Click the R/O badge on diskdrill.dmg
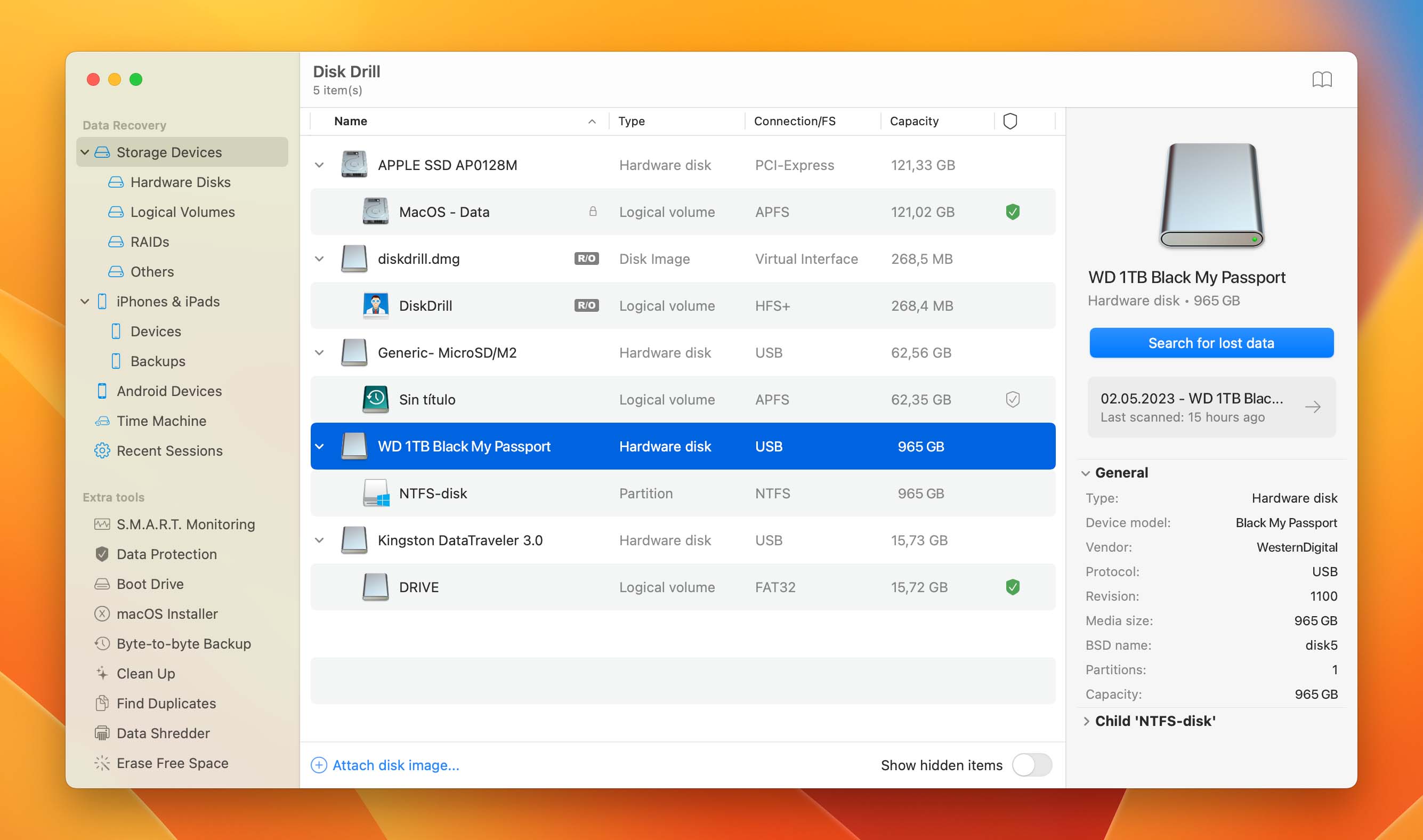 [586, 259]
